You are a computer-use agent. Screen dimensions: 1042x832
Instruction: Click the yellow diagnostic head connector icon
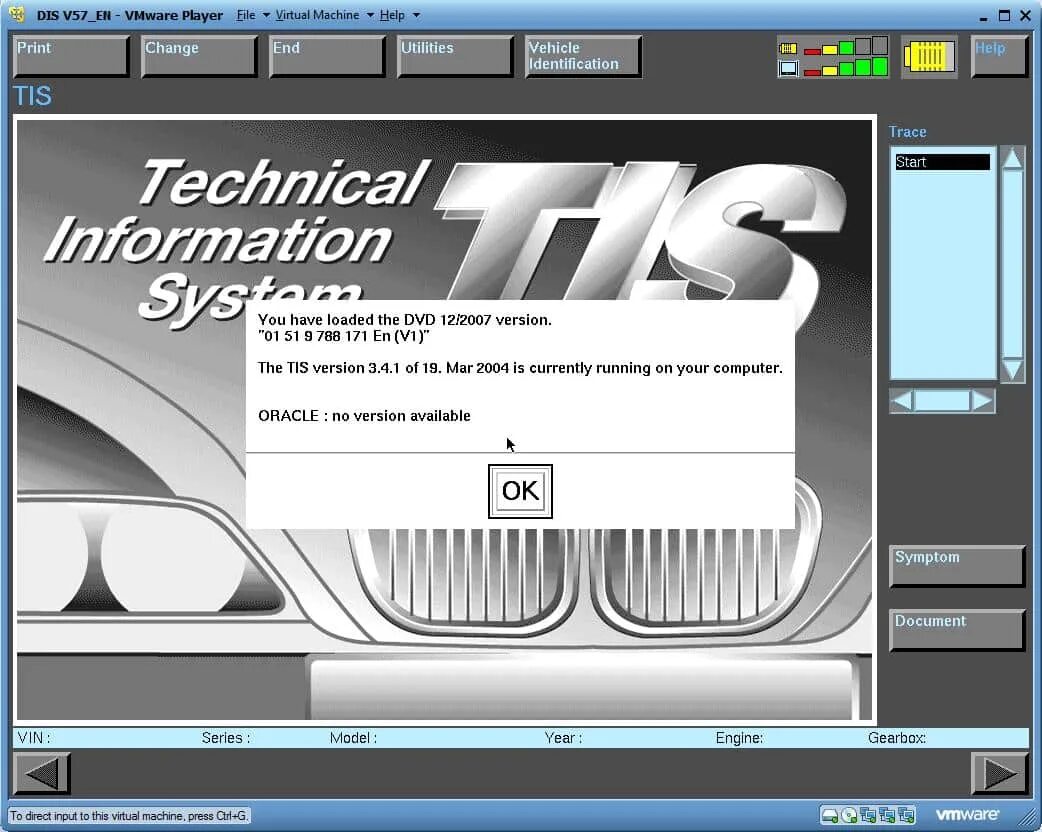click(x=929, y=56)
